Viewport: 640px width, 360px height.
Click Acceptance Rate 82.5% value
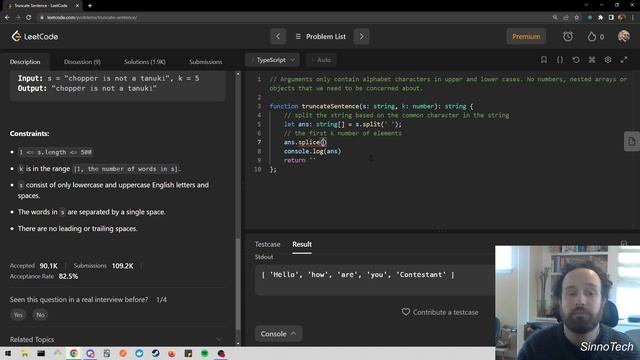68,276
